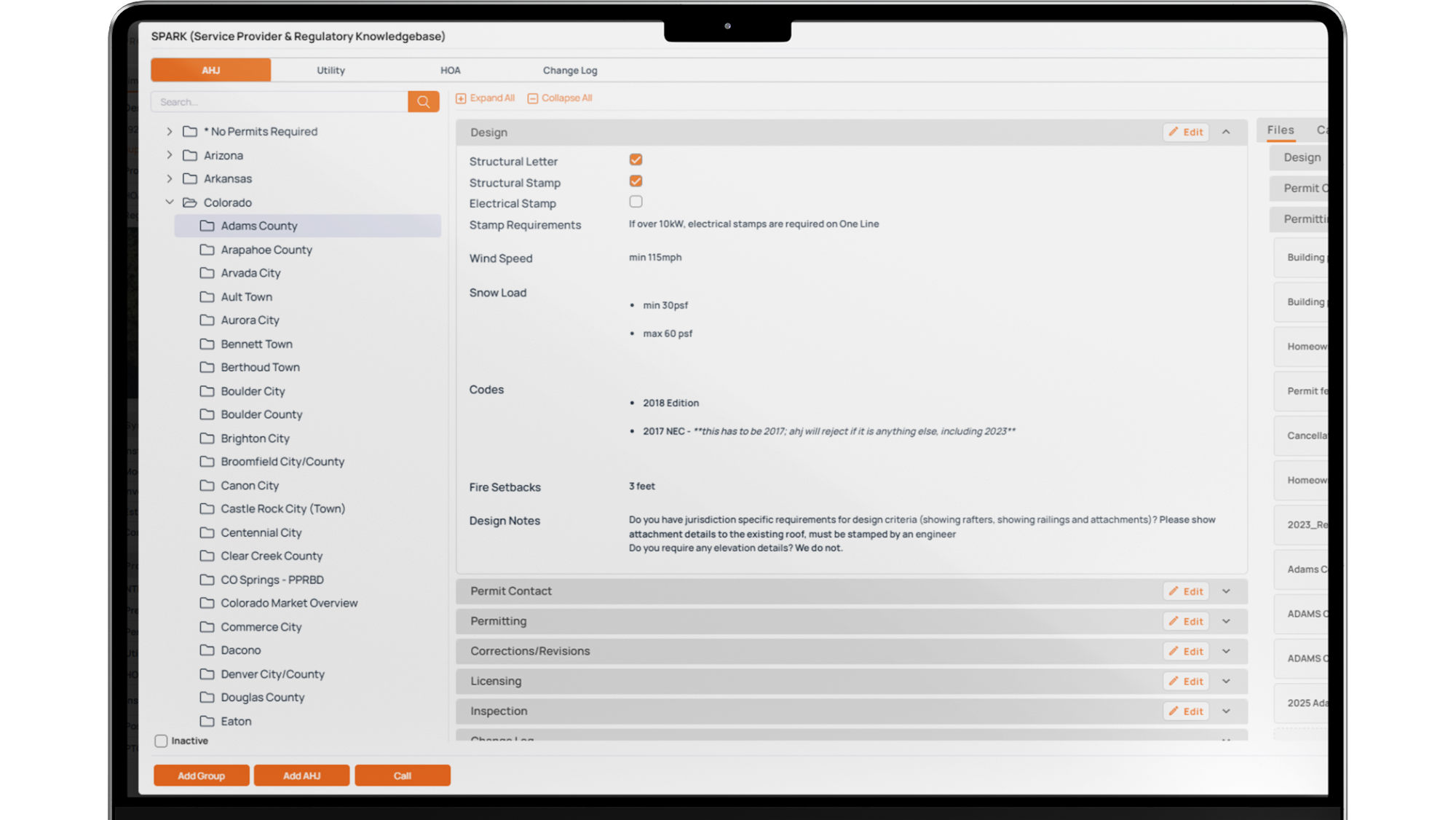The image size is (1456, 820).
Task: Select Denver City/County in the tree
Action: pos(272,674)
